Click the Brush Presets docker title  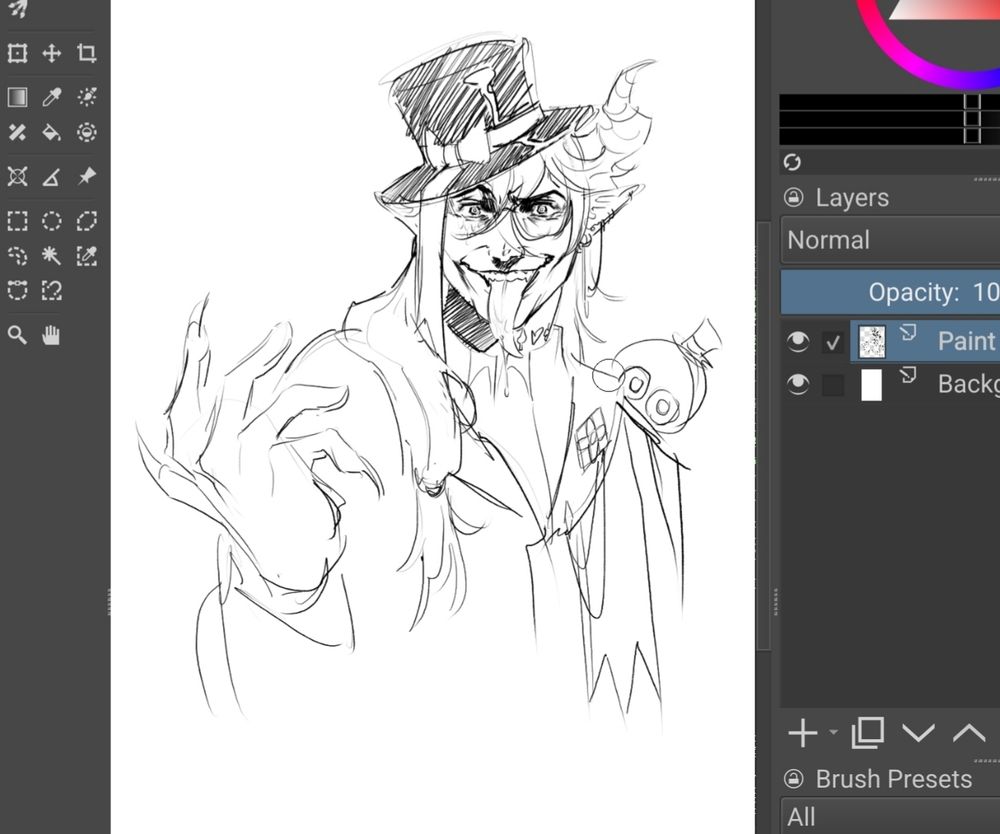(x=893, y=779)
